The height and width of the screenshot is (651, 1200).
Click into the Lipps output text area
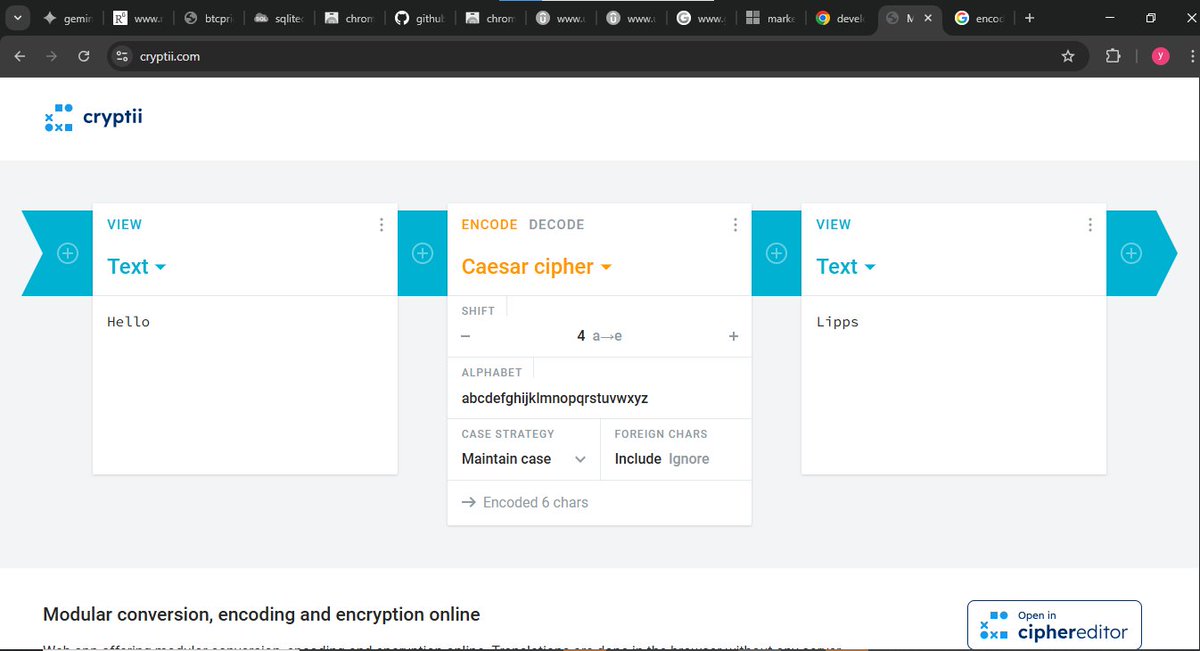(x=954, y=384)
